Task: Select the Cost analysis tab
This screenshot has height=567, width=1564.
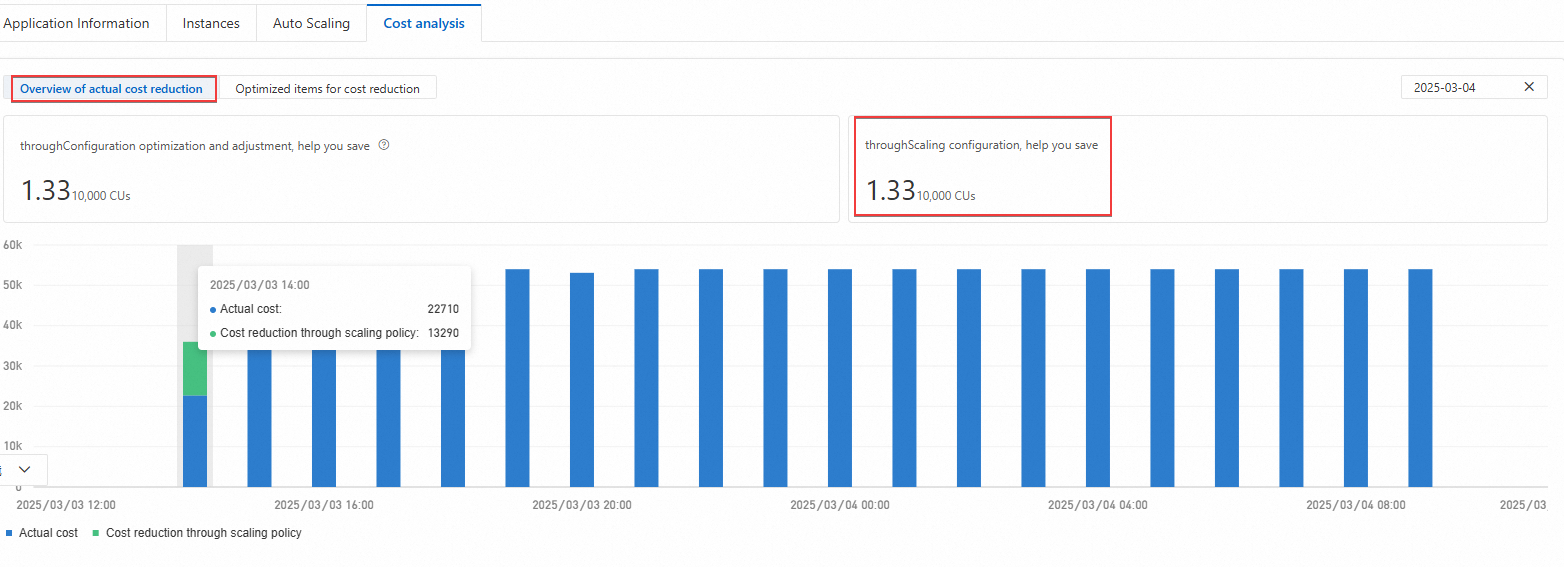Action: pyautogui.click(x=424, y=23)
